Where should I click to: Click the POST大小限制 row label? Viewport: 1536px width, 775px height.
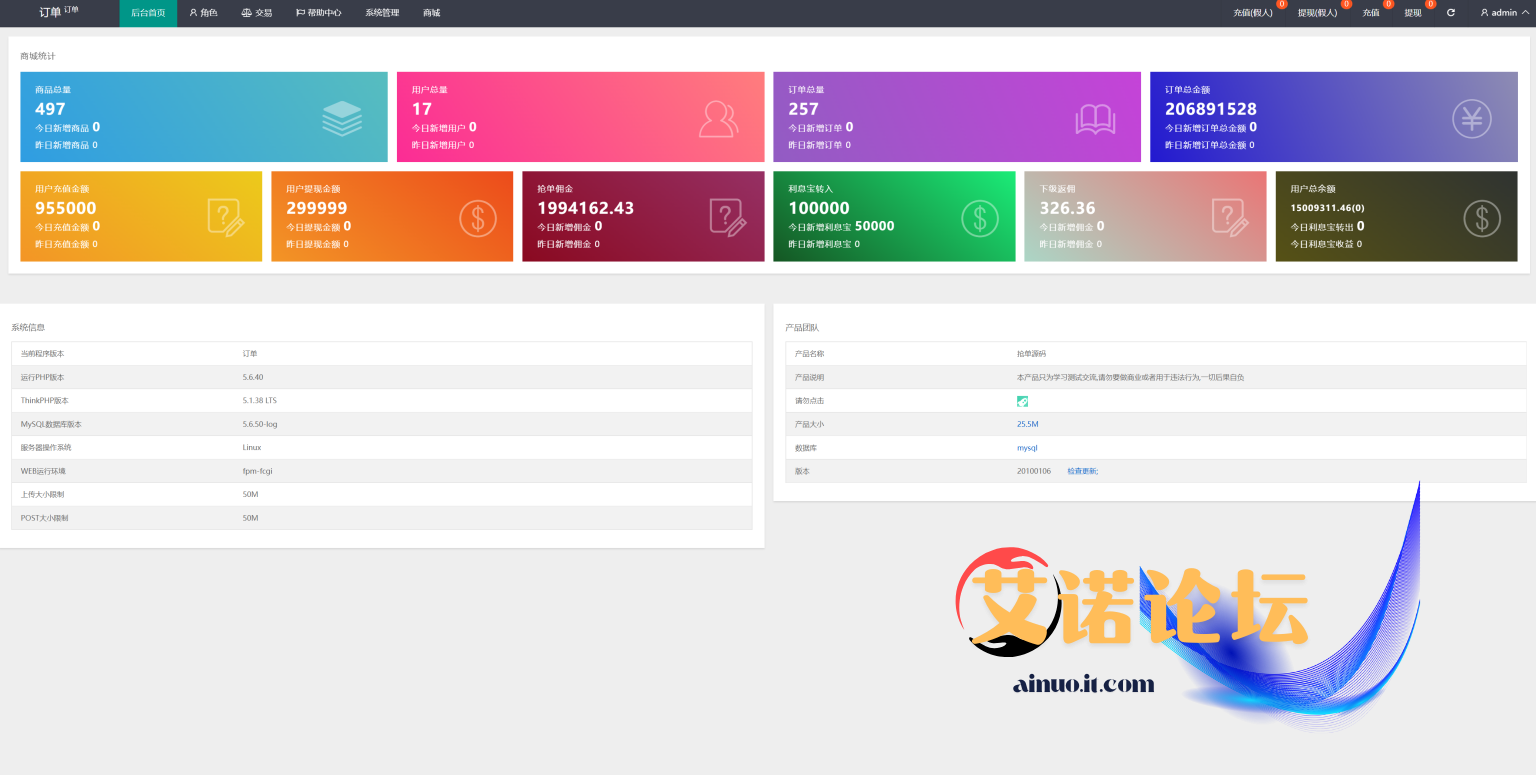(x=45, y=518)
